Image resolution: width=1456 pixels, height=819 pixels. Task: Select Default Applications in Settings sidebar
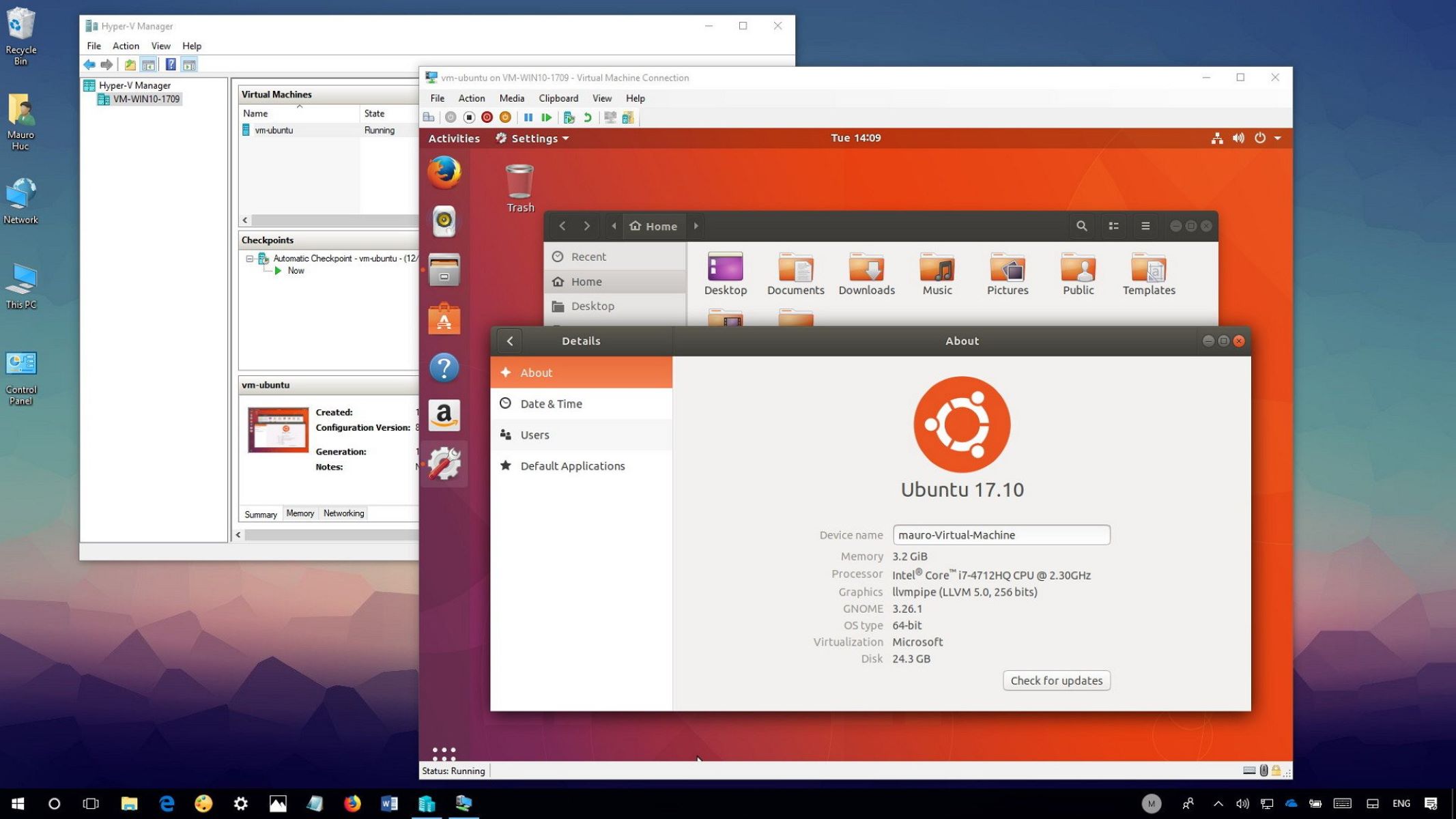click(572, 465)
